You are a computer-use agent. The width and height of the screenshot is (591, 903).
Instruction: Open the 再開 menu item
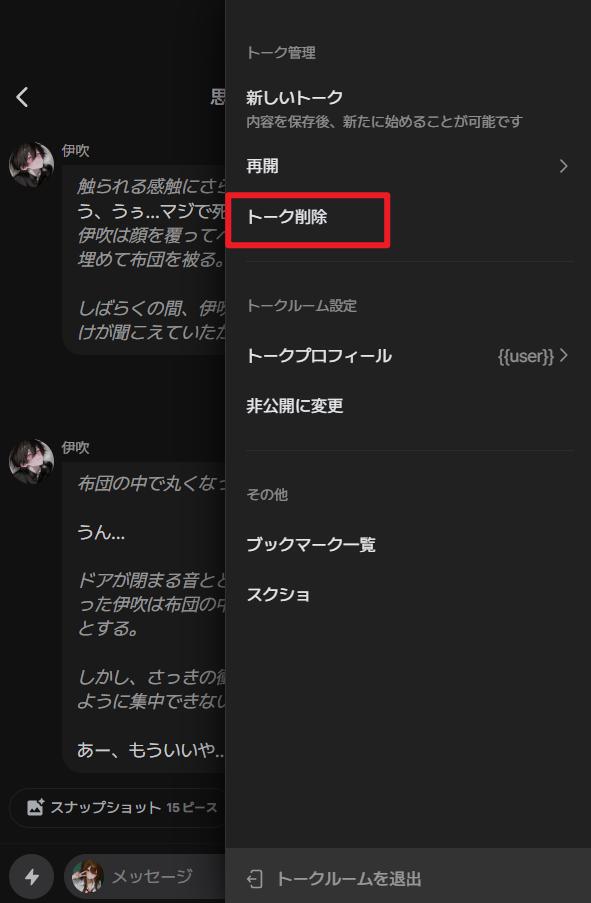pos(408,166)
